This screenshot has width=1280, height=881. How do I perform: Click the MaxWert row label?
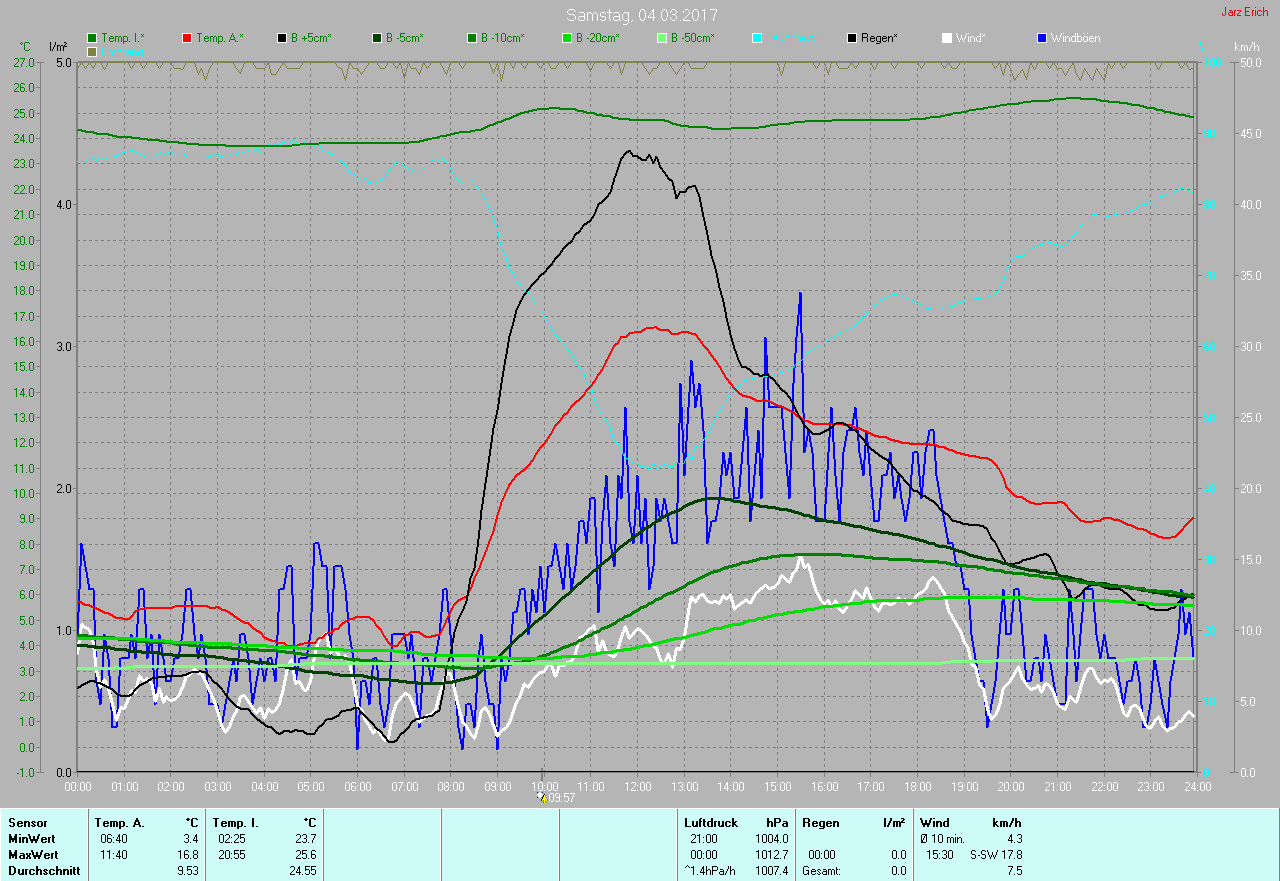click(33, 855)
